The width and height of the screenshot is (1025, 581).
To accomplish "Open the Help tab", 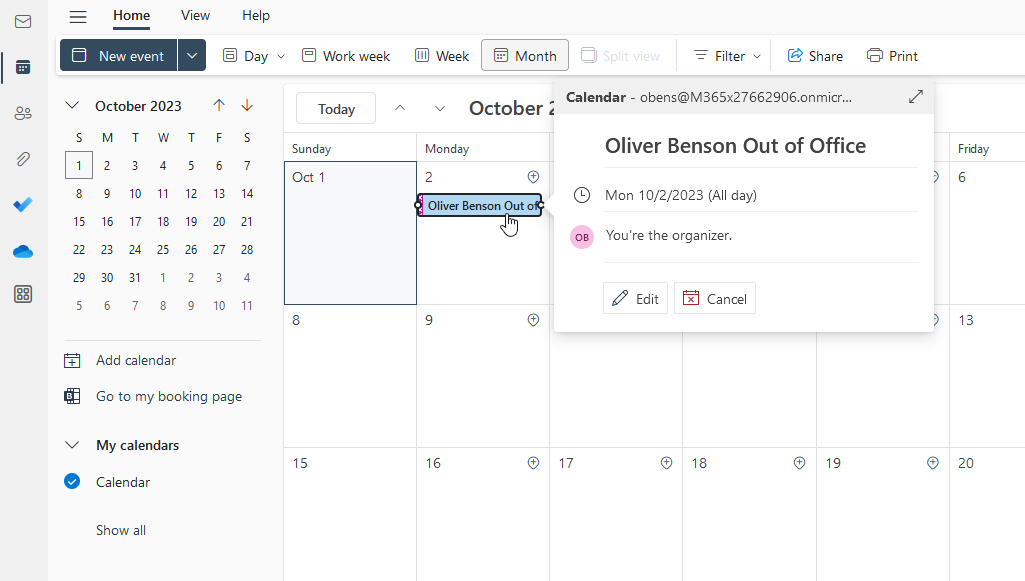I will point(256,15).
